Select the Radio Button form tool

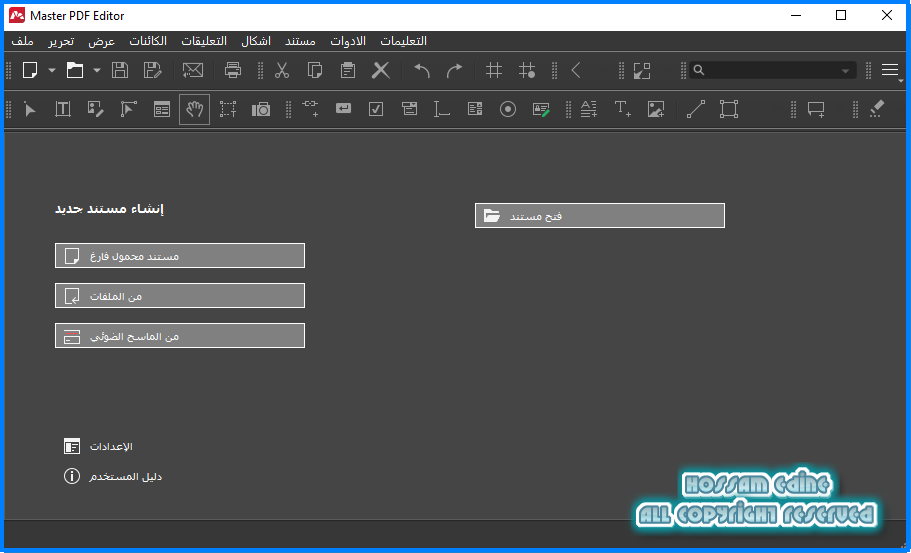[508, 109]
